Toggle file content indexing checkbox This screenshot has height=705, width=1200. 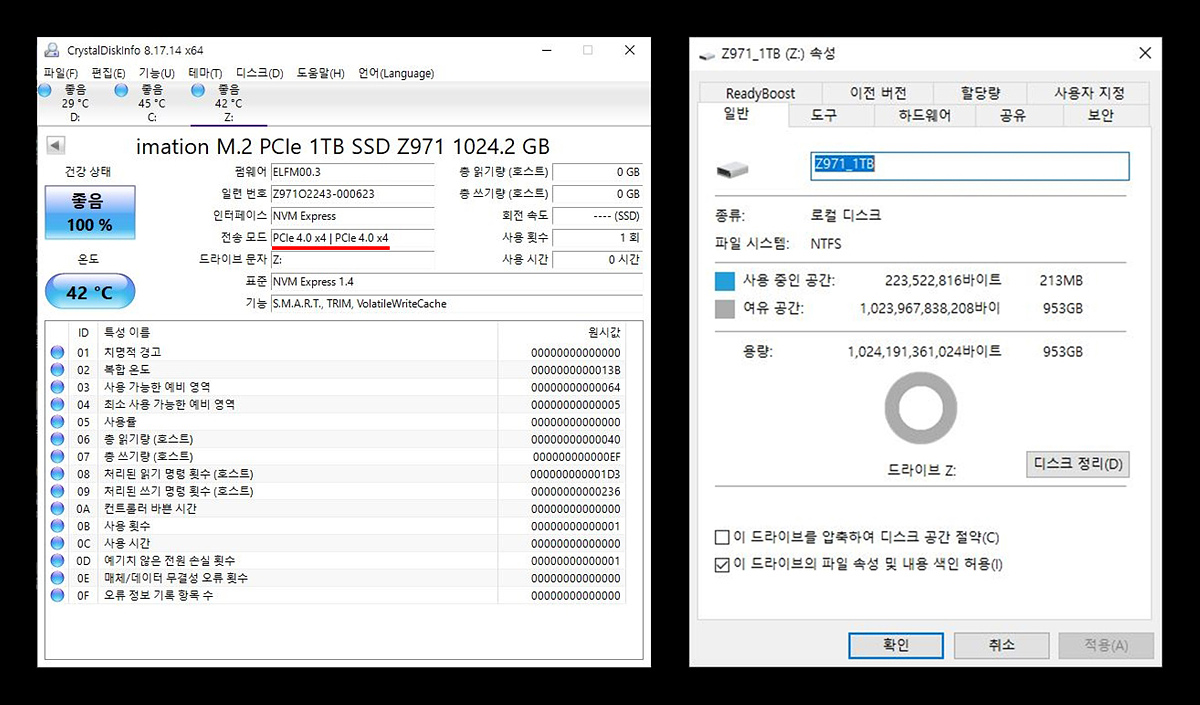[x=722, y=565]
